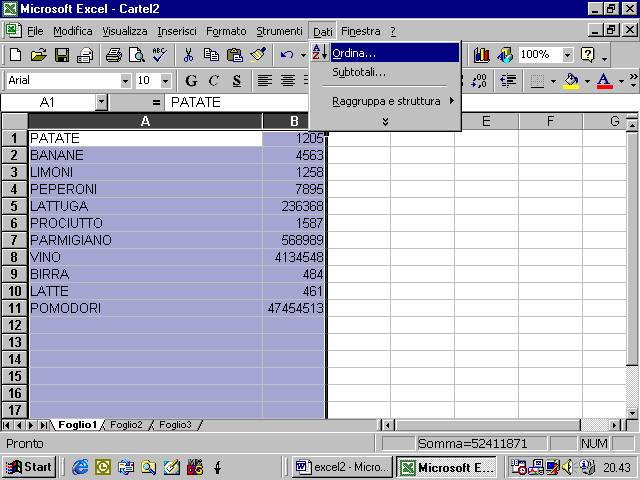This screenshot has width=640, height=480.
Task: Click cell containing PARMIGIANO
Action: click(145, 240)
